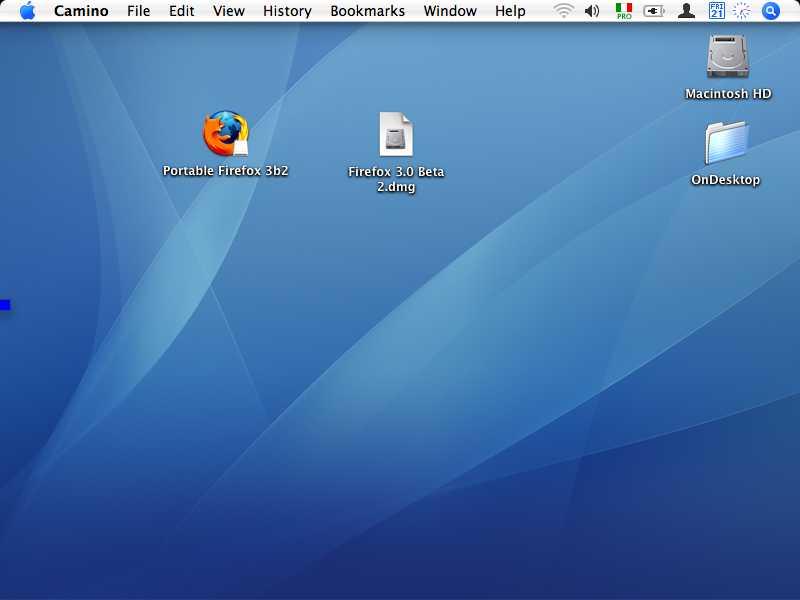Click the spinning sync indicator in menu bar
Image resolution: width=800 pixels, height=600 pixels.
pyautogui.click(x=741, y=11)
